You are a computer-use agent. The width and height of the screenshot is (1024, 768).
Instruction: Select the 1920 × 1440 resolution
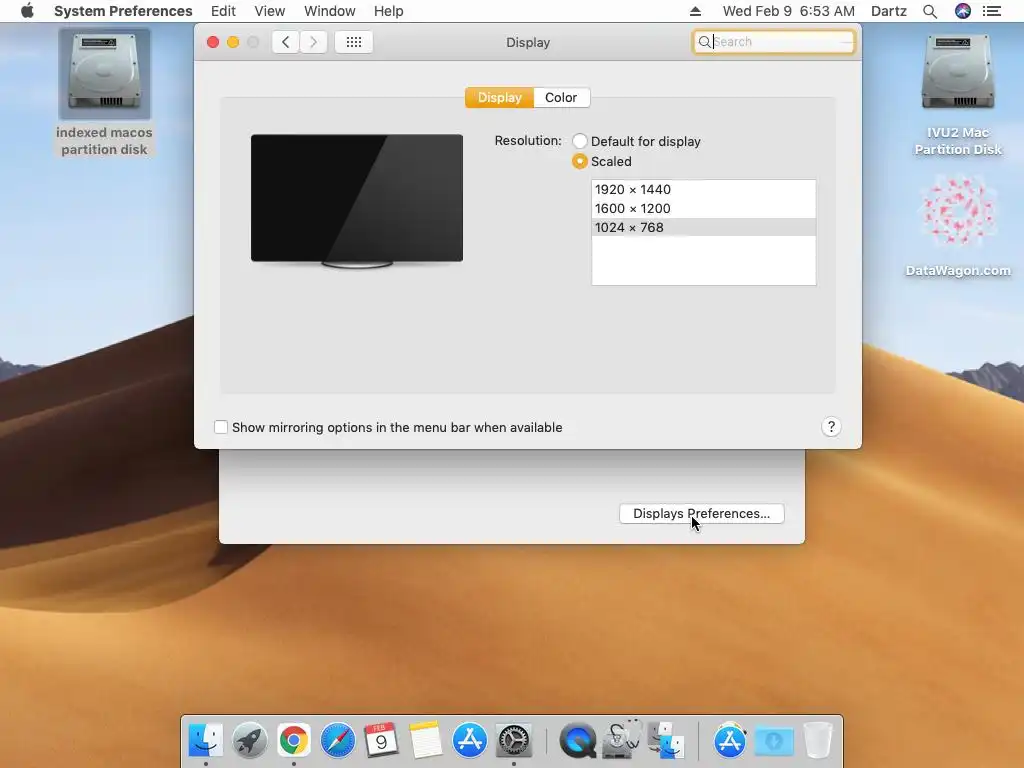pyautogui.click(x=703, y=189)
